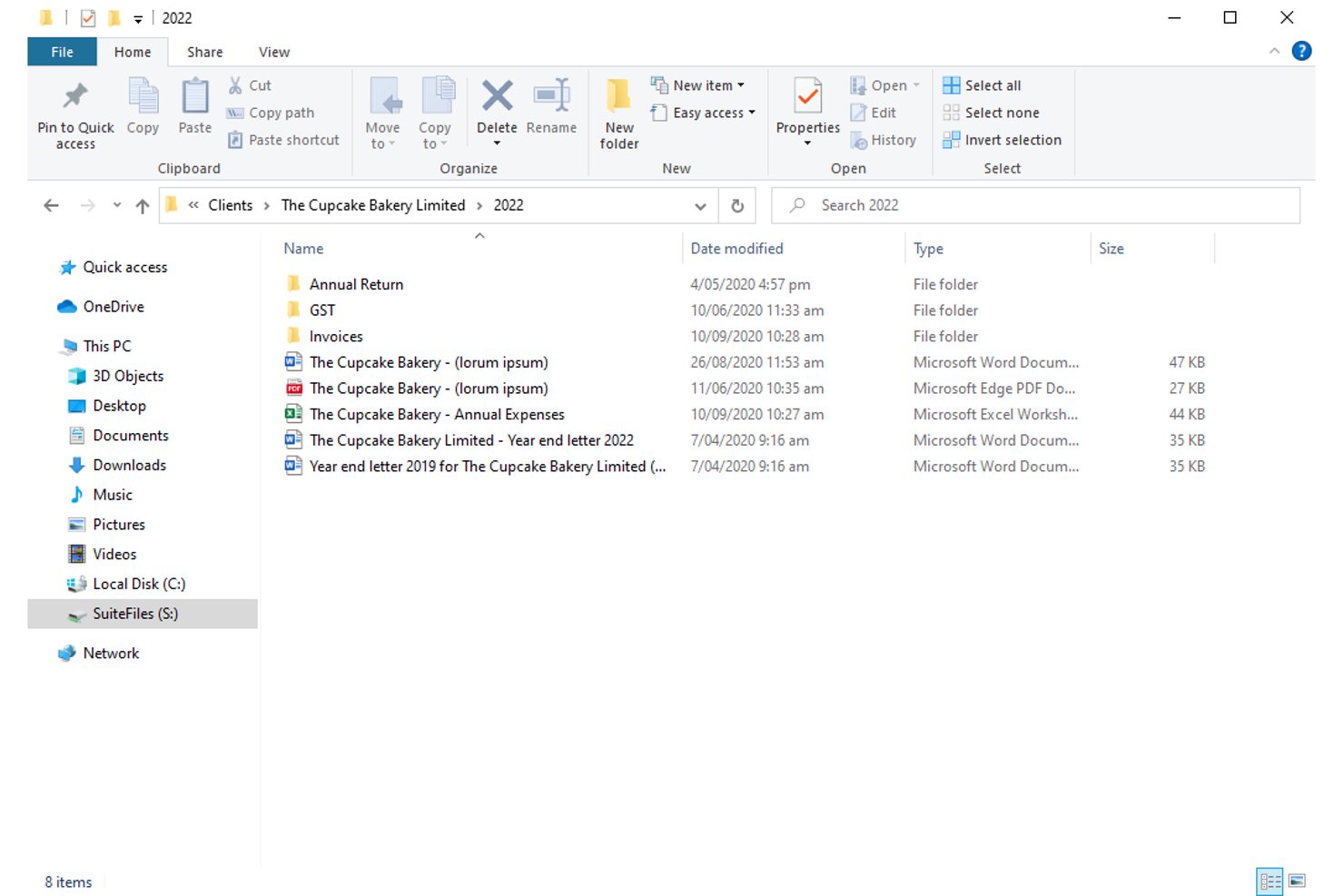Select OneDrive in navigation pane

pos(113,307)
